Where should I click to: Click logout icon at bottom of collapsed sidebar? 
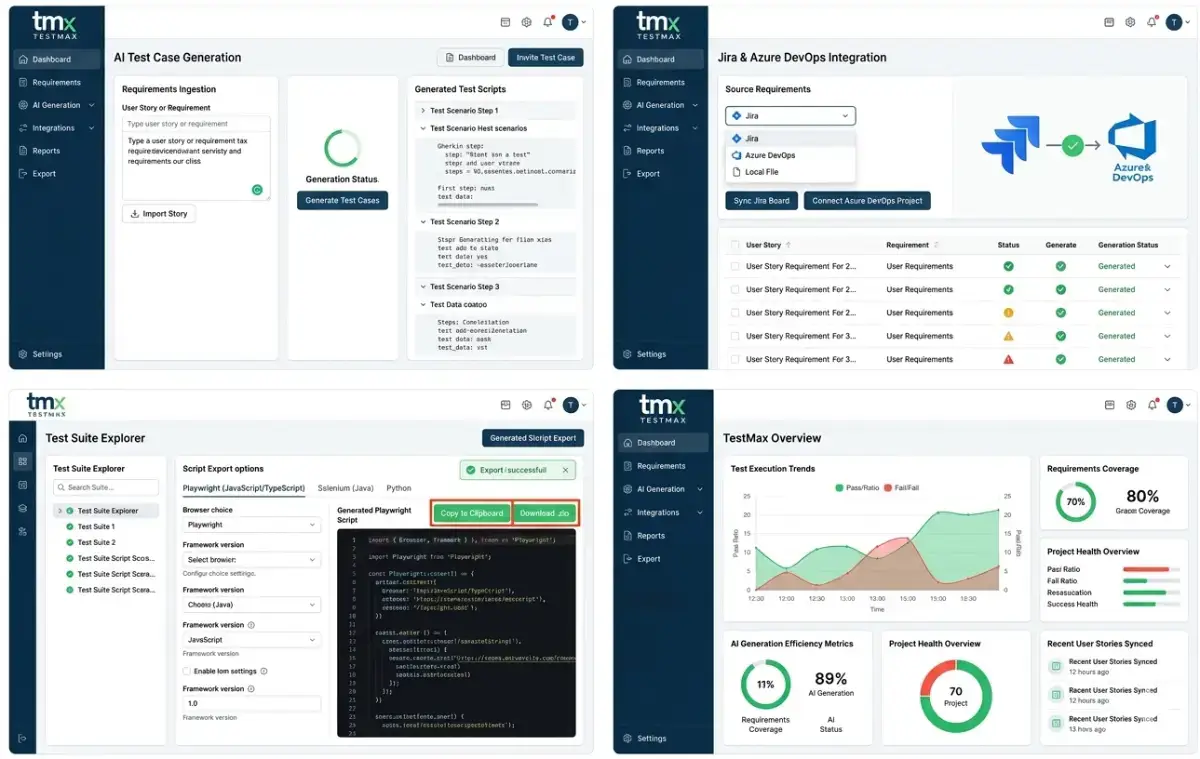[22, 739]
